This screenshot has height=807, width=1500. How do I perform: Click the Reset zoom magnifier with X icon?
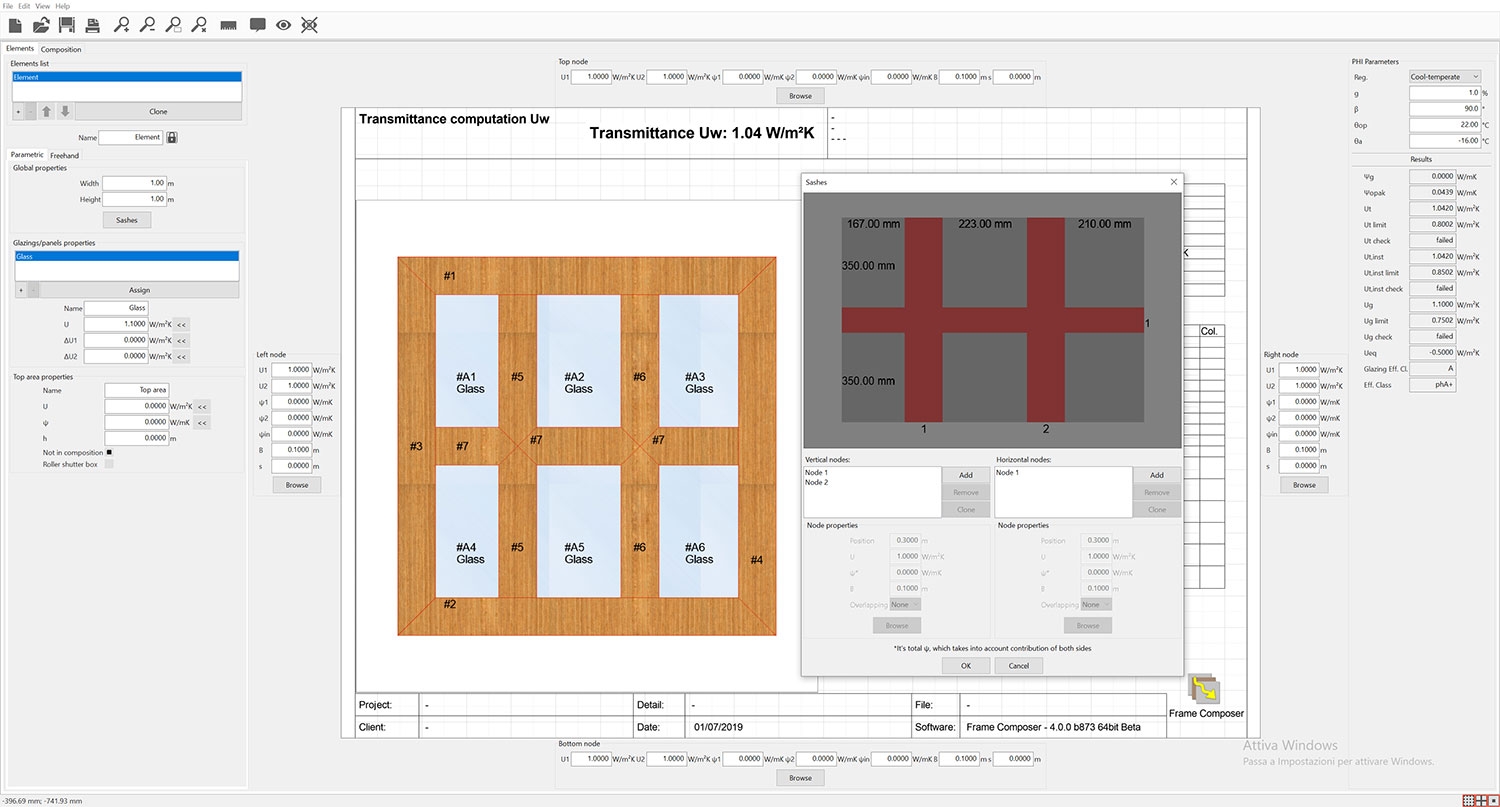(x=200, y=24)
